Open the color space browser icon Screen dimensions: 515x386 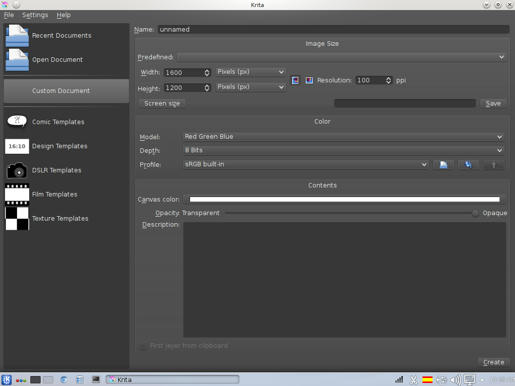(x=468, y=164)
